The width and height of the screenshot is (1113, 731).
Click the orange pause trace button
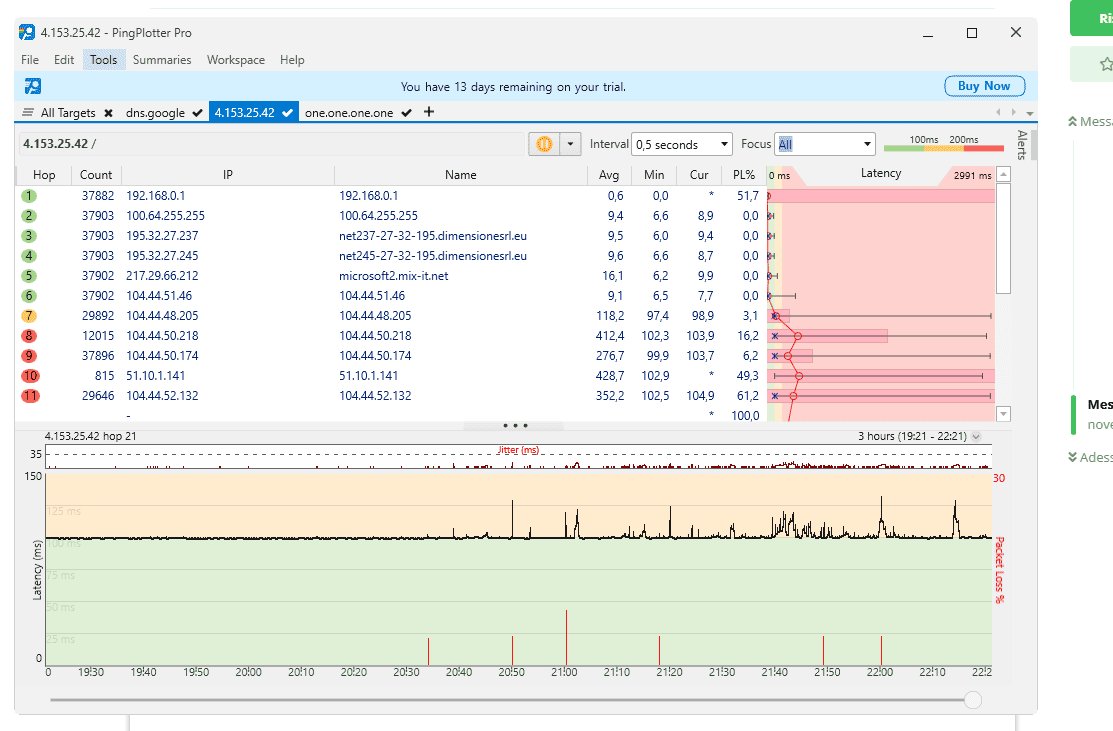coord(544,144)
